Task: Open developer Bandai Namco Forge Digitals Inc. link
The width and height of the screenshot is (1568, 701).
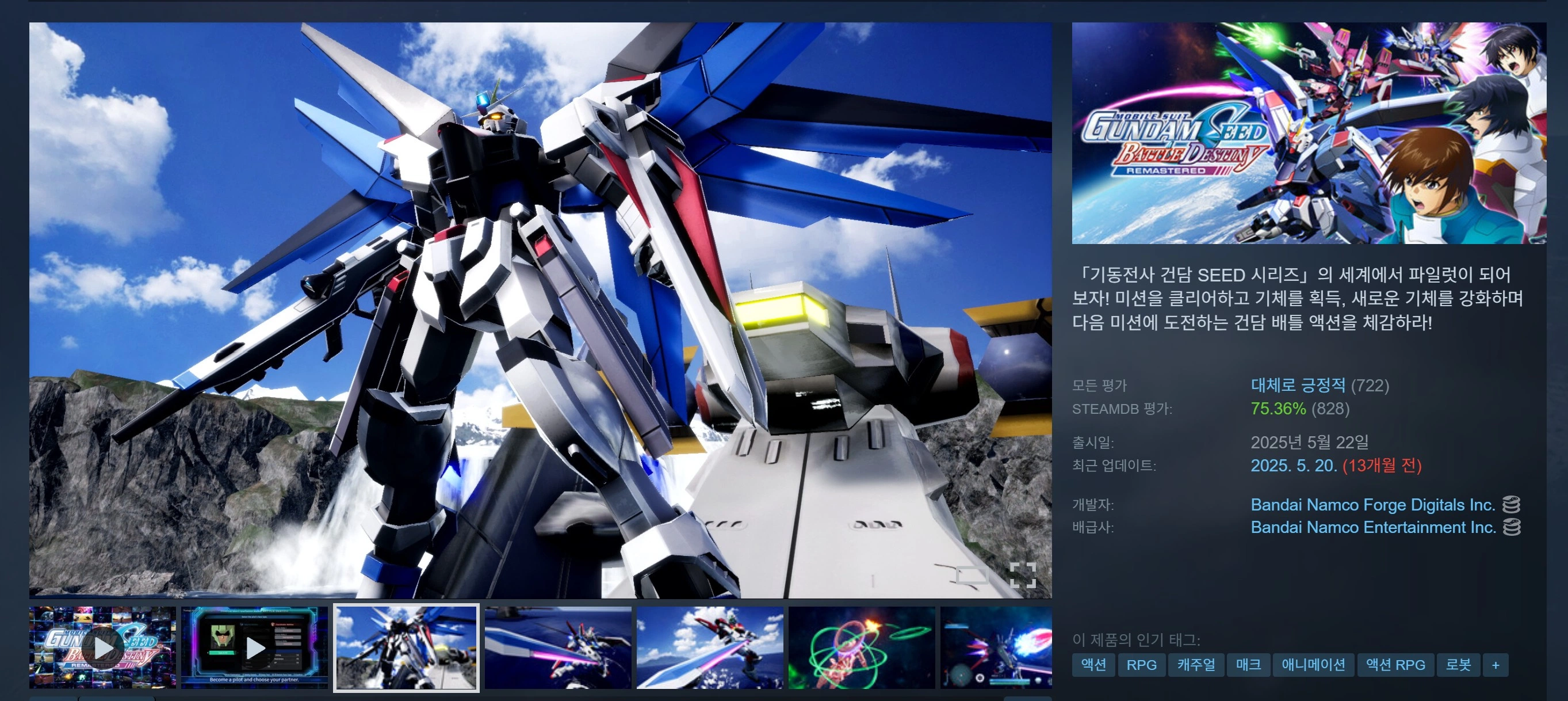Action: pyautogui.click(x=1372, y=504)
